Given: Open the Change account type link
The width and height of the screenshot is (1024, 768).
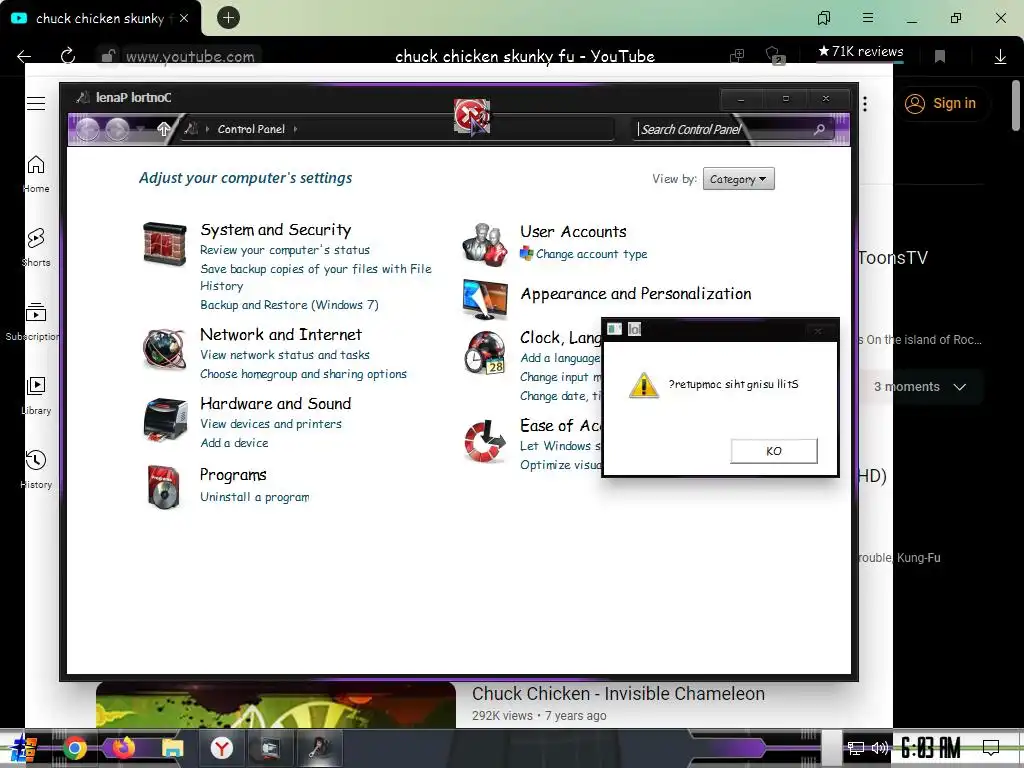Looking at the screenshot, I should tap(592, 254).
